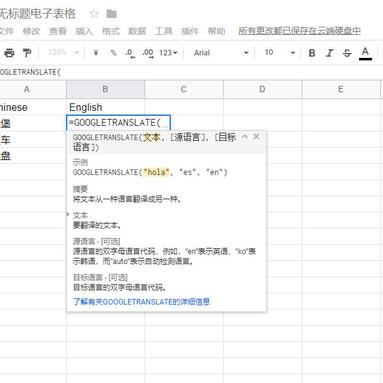
Task: Click the formula bar input
Action: [191, 72]
